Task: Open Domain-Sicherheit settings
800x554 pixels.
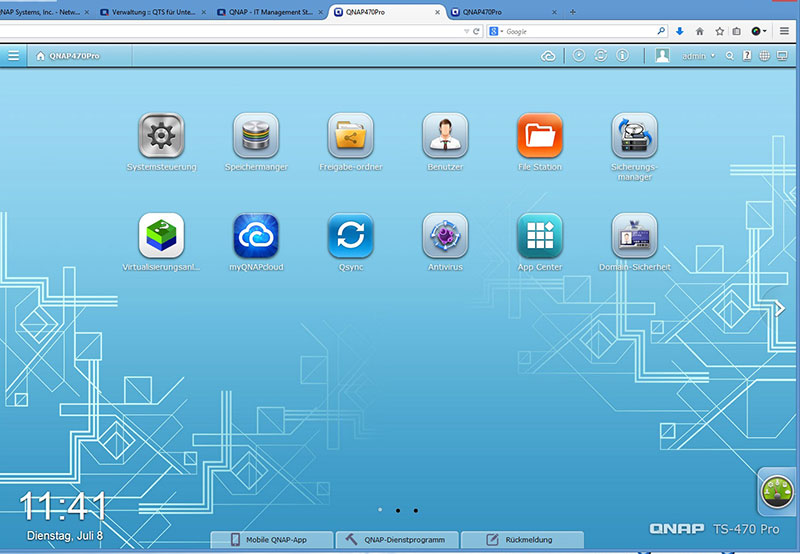Action: 634,236
